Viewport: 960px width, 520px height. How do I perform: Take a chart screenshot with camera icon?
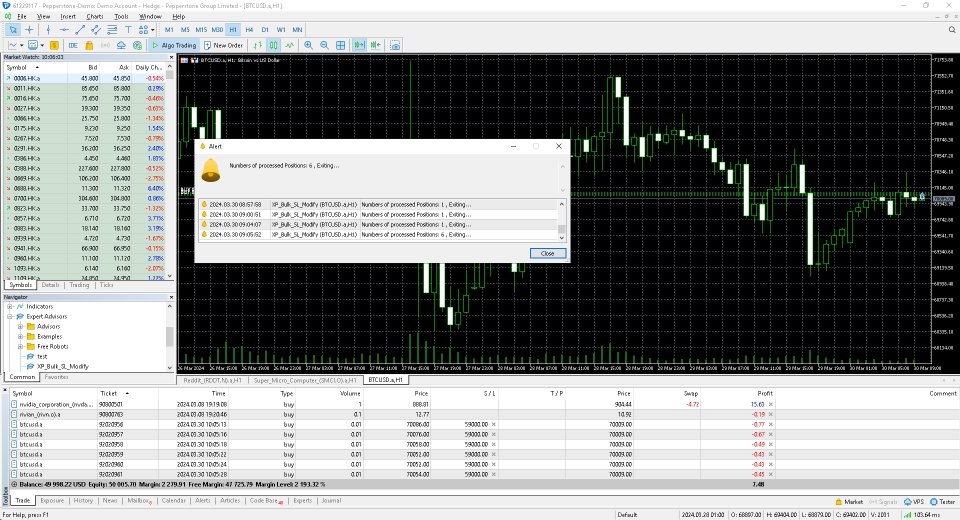[396, 45]
